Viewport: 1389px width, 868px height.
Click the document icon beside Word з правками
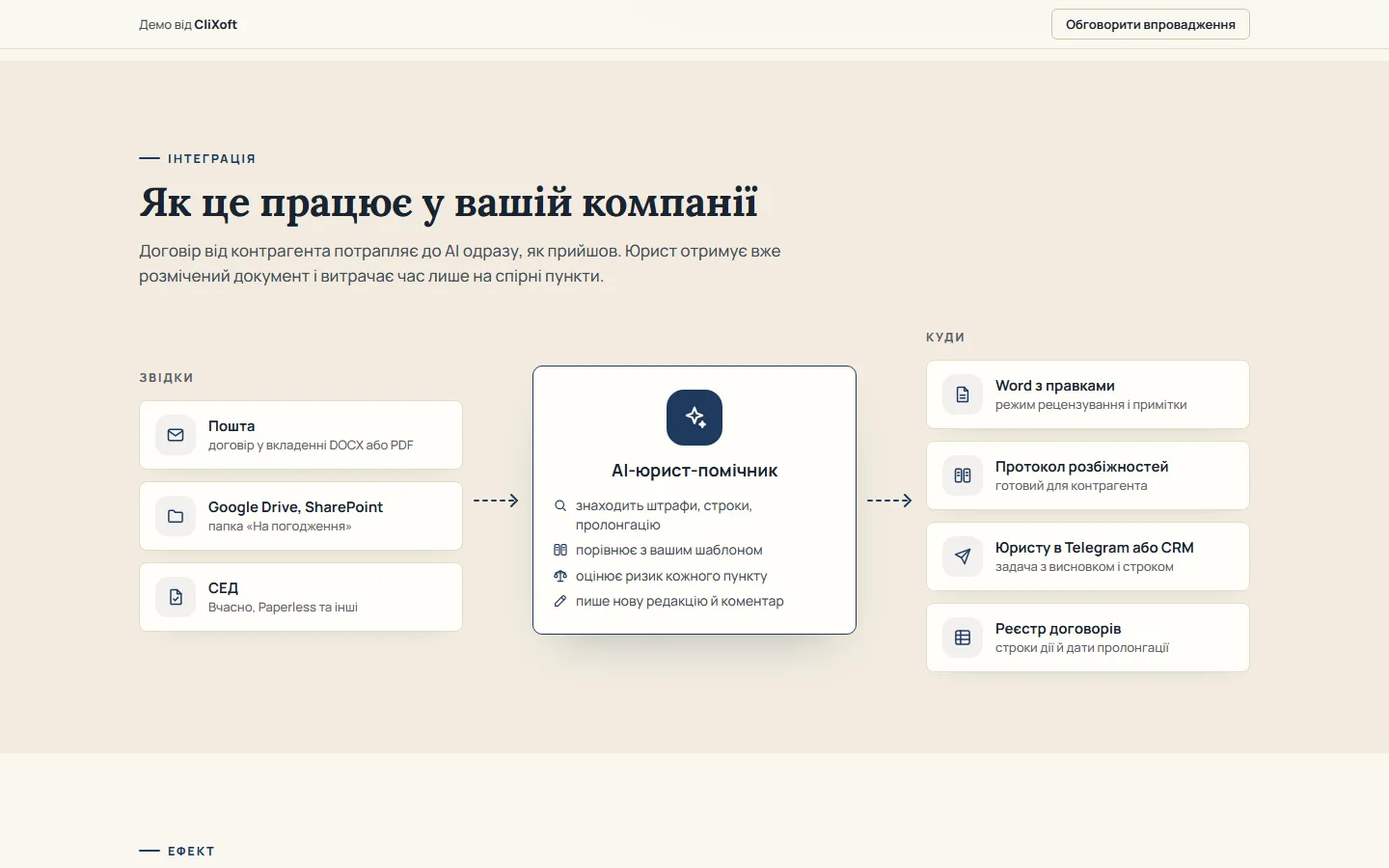963,394
